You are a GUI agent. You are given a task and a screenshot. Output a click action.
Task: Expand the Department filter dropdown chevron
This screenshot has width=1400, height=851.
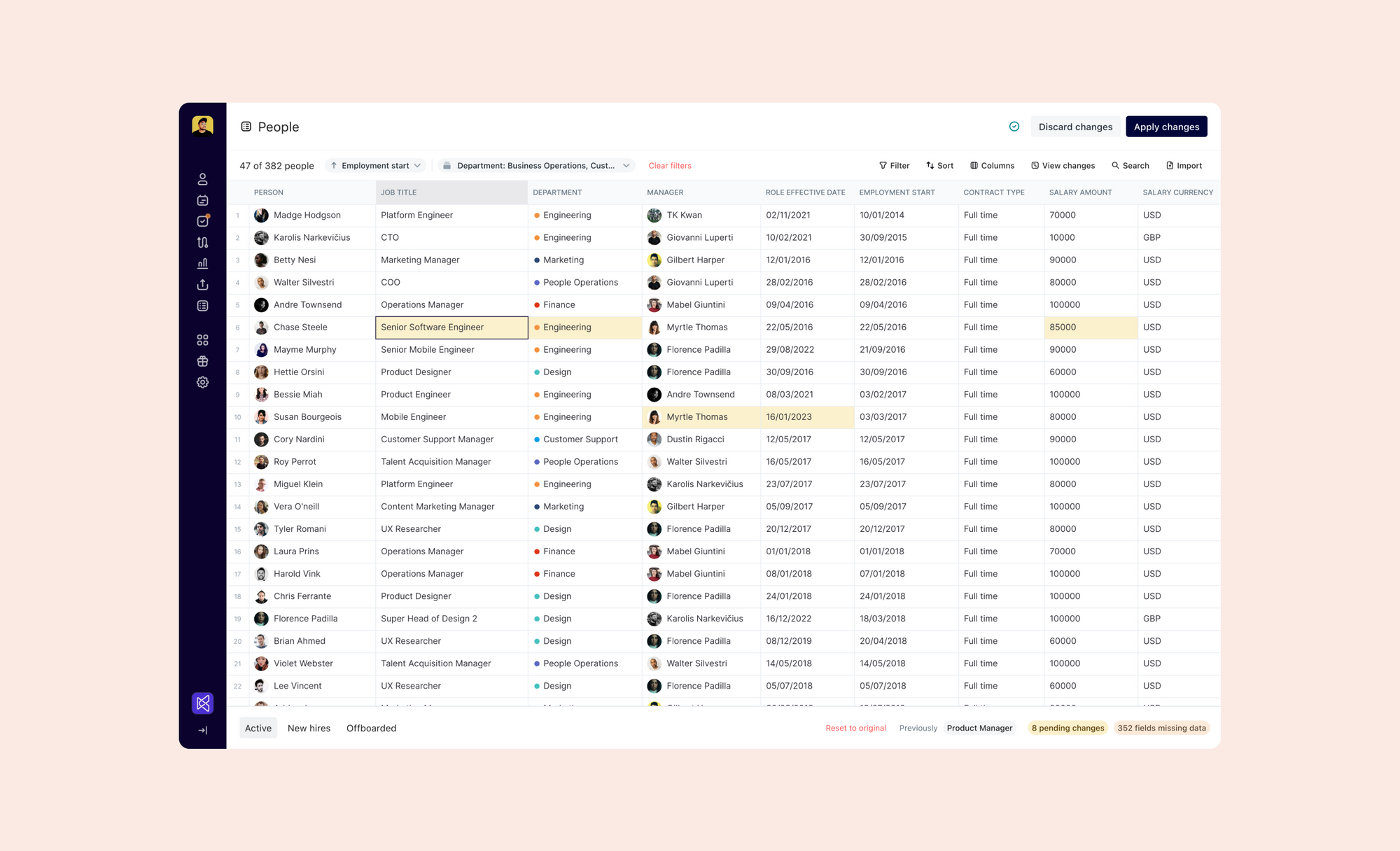click(626, 166)
